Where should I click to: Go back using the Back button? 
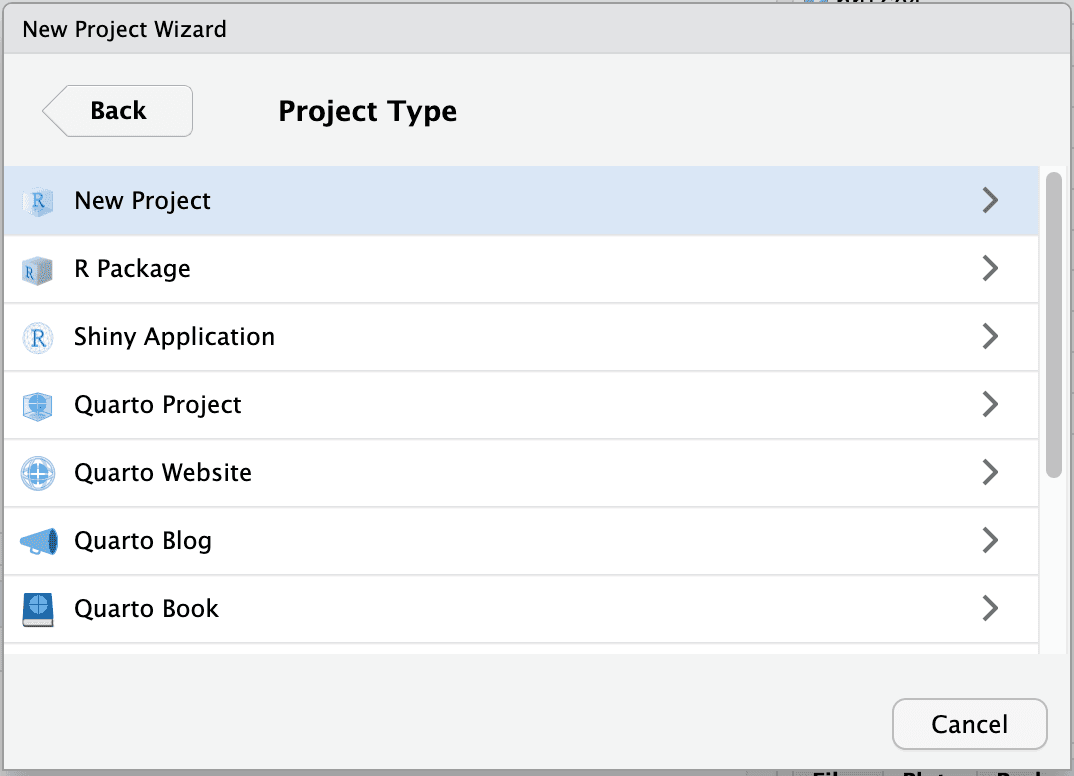click(116, 110)
